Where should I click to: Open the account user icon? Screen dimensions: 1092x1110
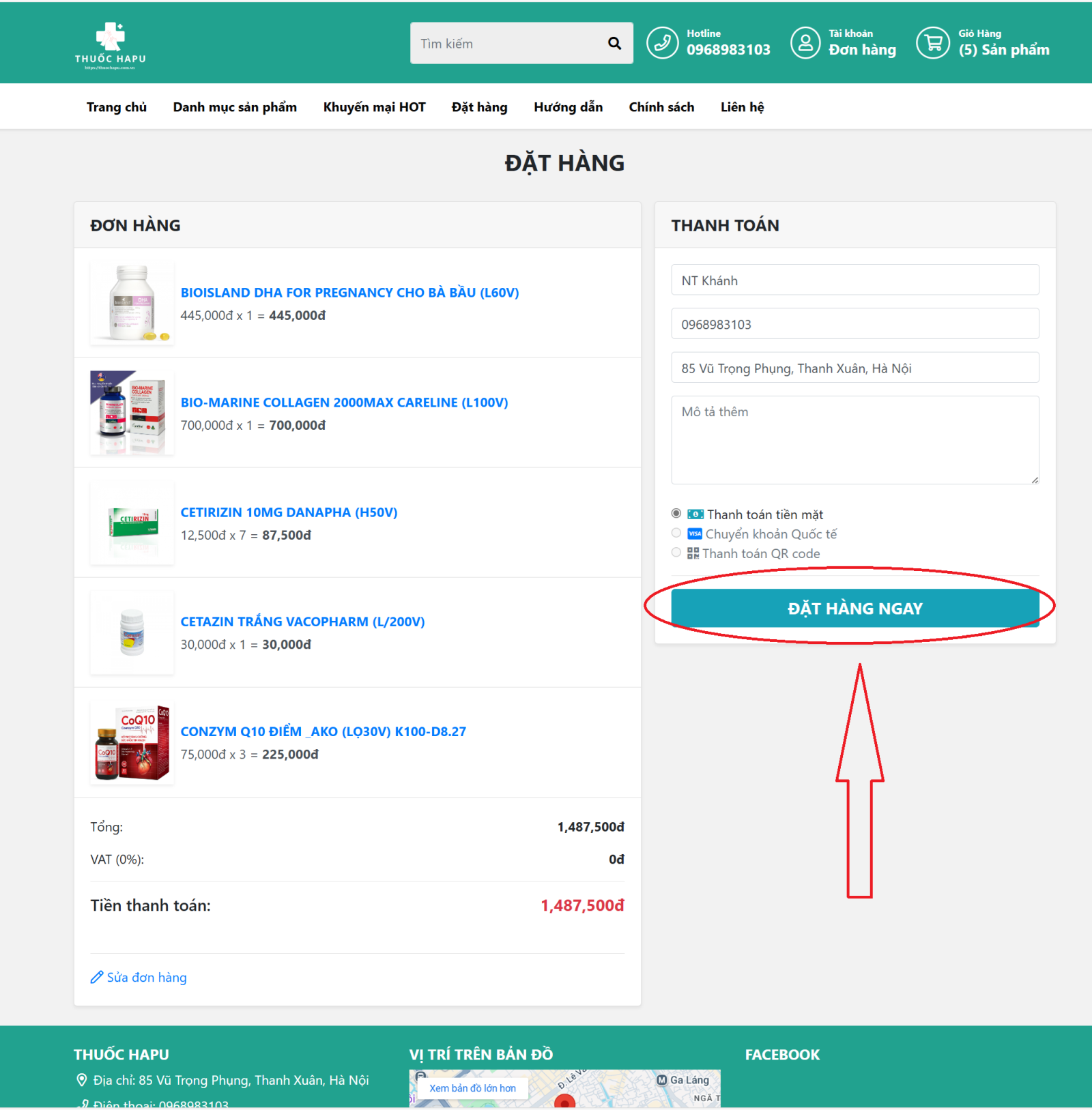coord(805,43)
